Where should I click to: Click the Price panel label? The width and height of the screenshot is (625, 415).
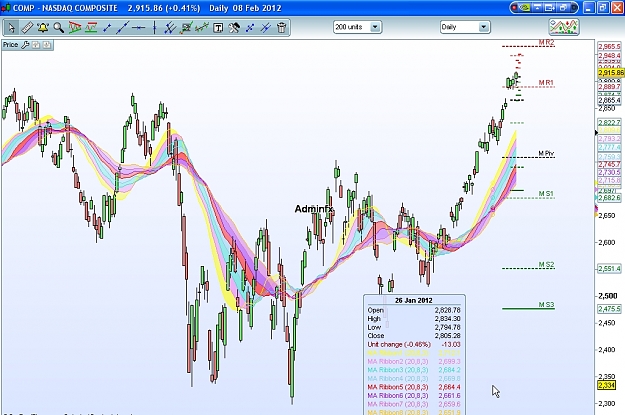pyautogui.click(x=10, y=45)
